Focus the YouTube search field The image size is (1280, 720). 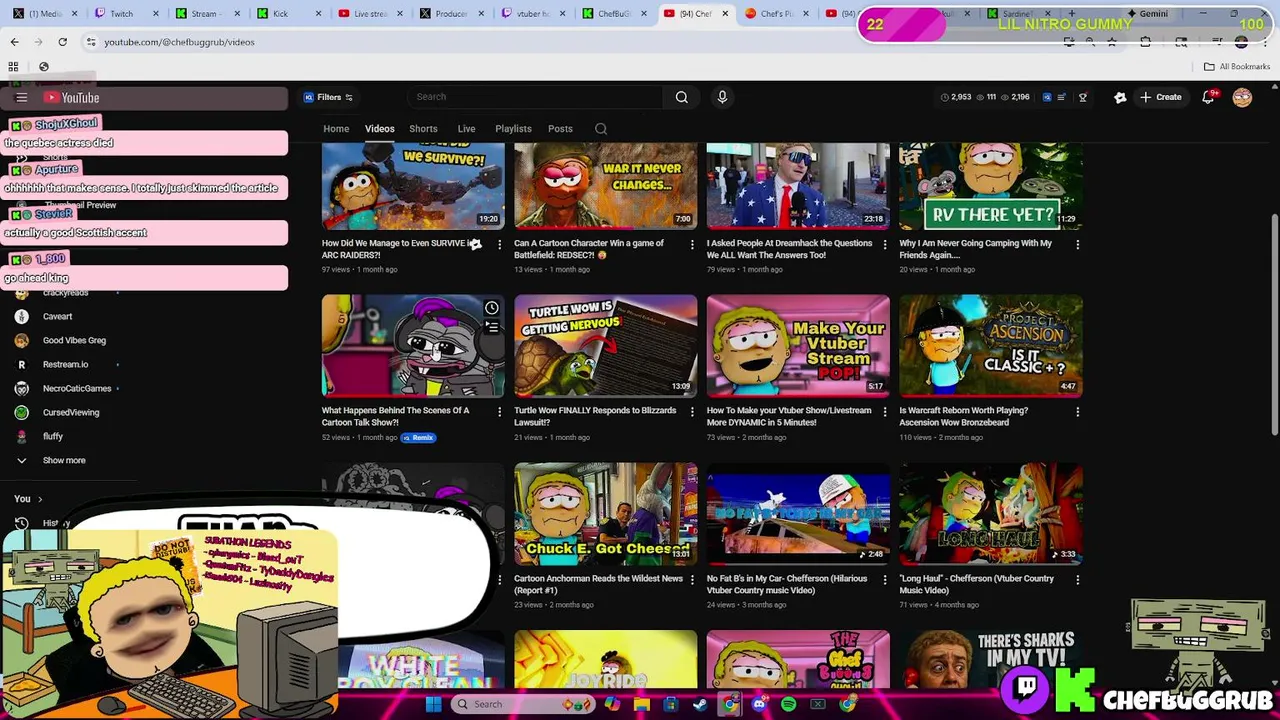point(535,97)
